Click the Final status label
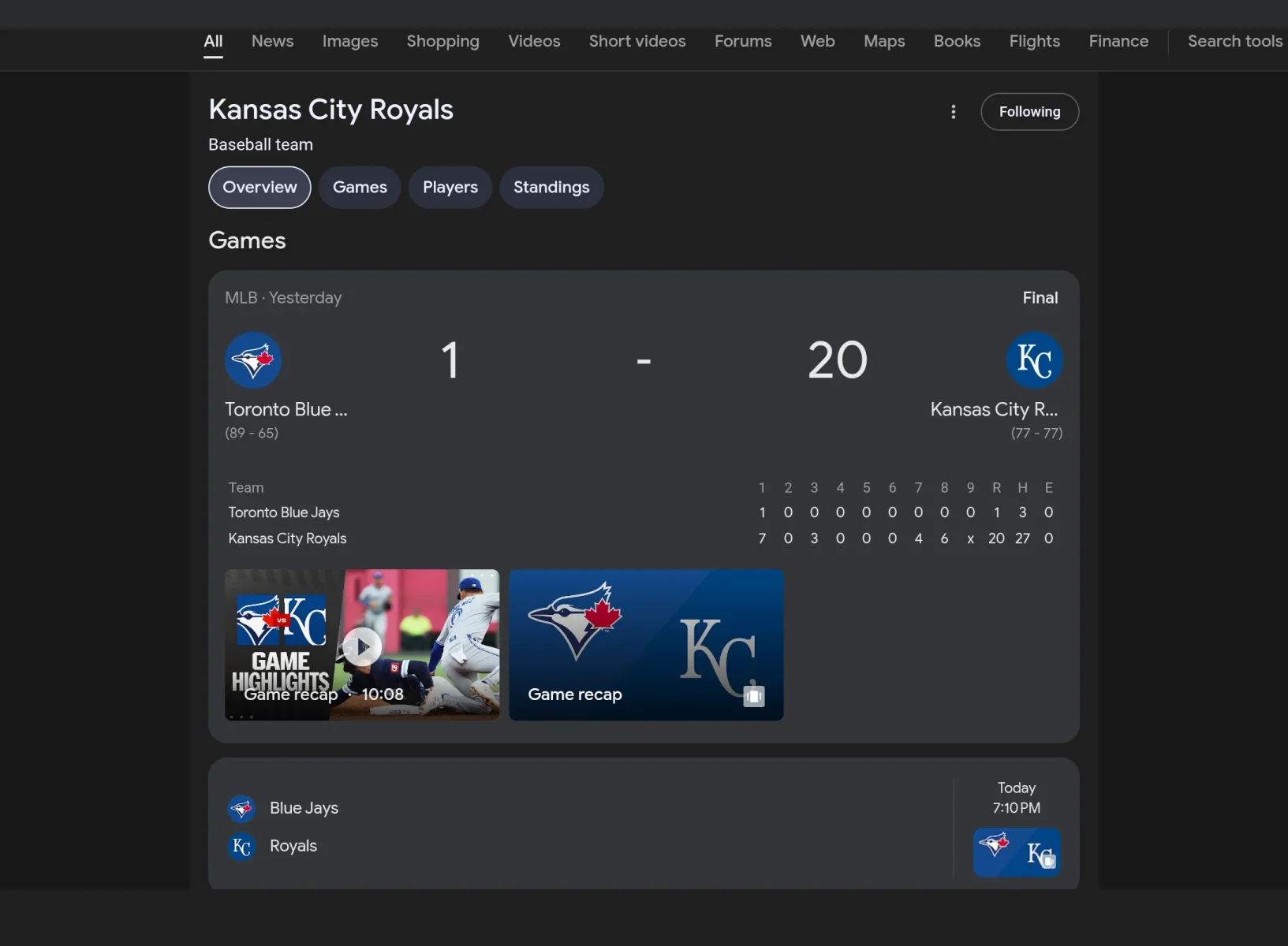This screenshot has width=1288, height=946. click(1040, 298)
